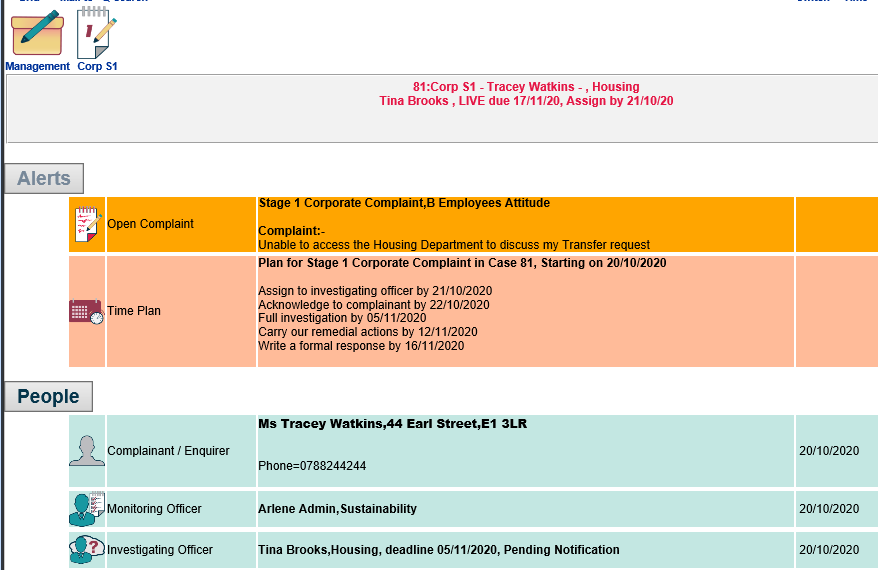This screenshot has width=878, height=570.
Task: Click 'Assign to investigating officer by 21/10/2020'
Action: click(x=375, y=291)
